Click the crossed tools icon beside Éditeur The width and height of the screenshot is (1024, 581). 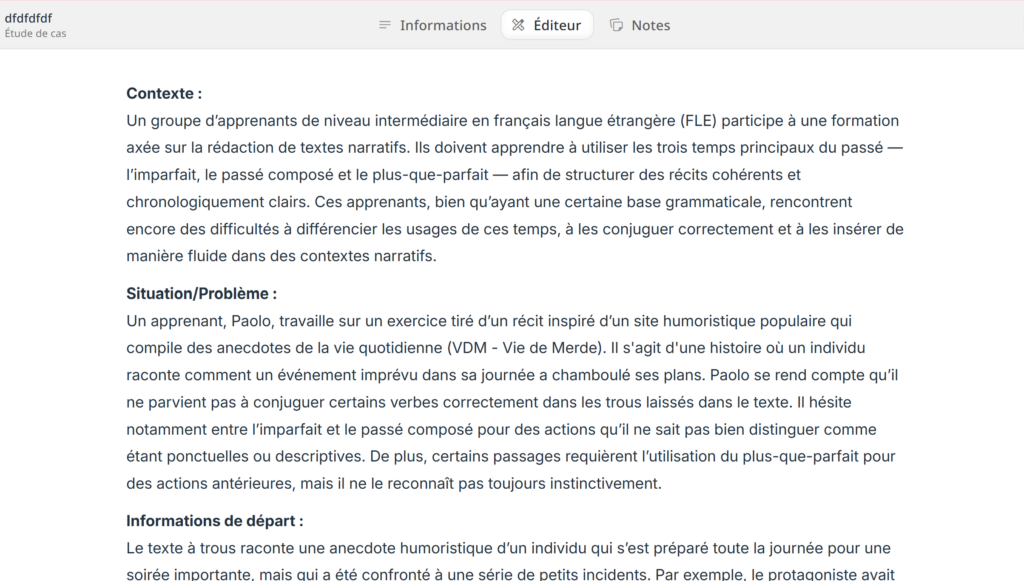518,25
